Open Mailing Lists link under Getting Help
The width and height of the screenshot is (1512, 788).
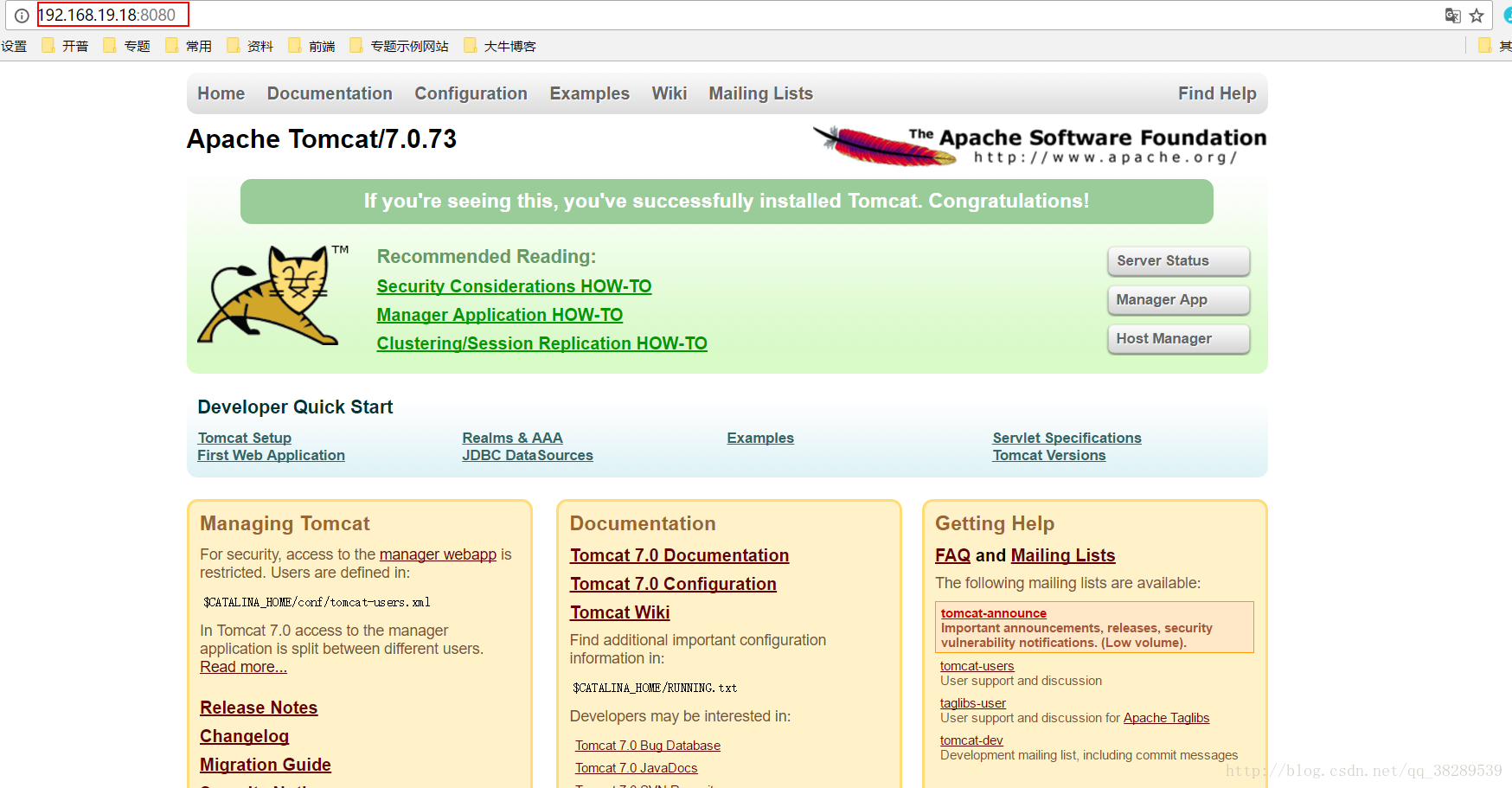pos(1063,555)
